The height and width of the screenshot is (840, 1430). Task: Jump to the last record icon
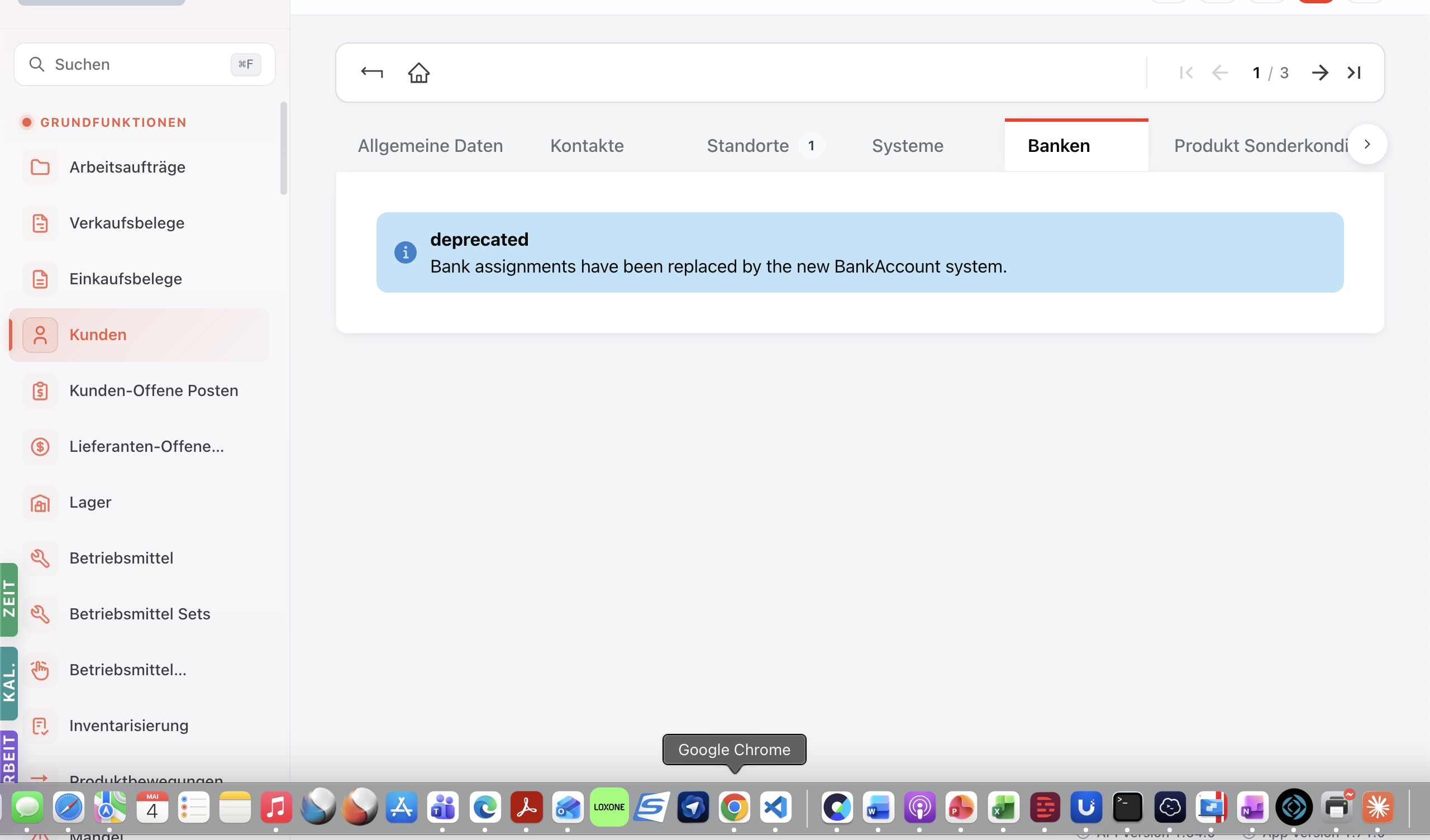point(1354,73)
